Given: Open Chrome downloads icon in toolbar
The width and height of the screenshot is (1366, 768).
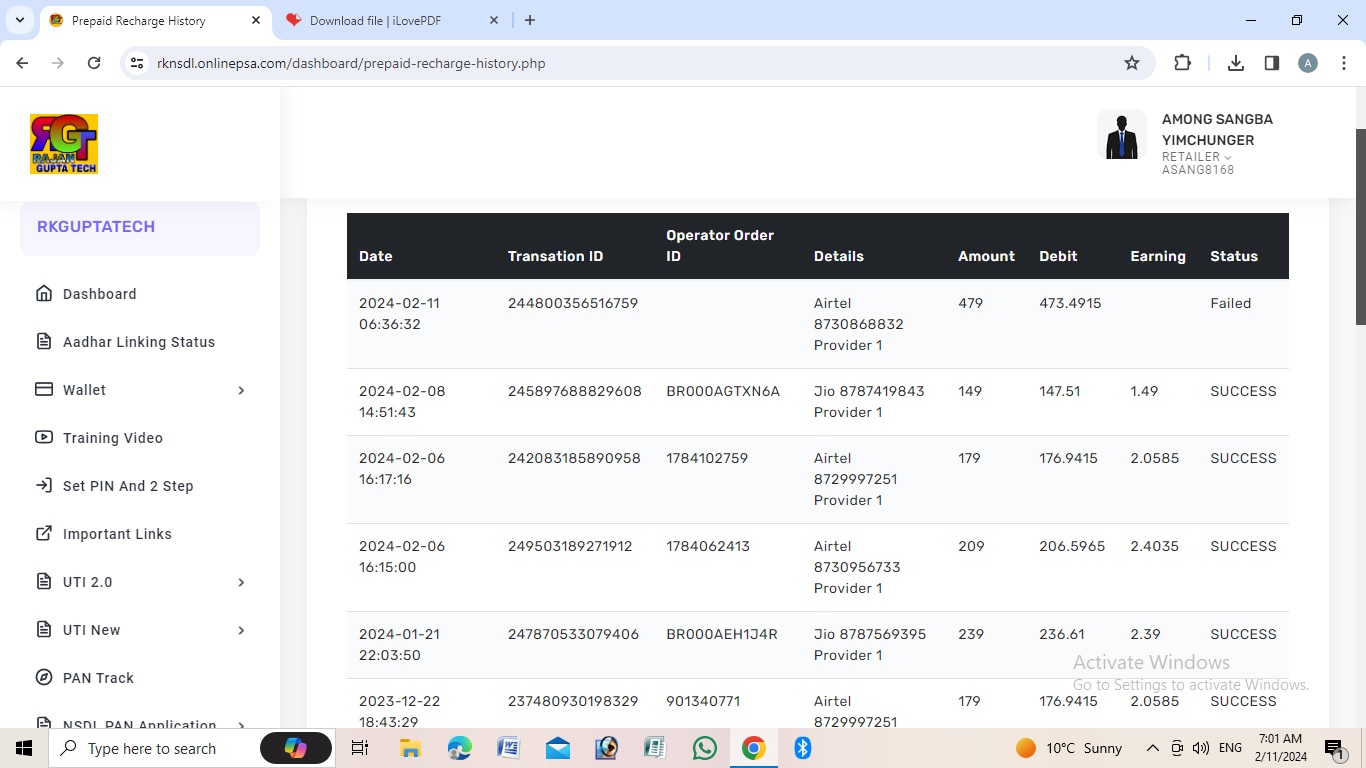Looking at the screenshot, I should tap(1236, 63).
